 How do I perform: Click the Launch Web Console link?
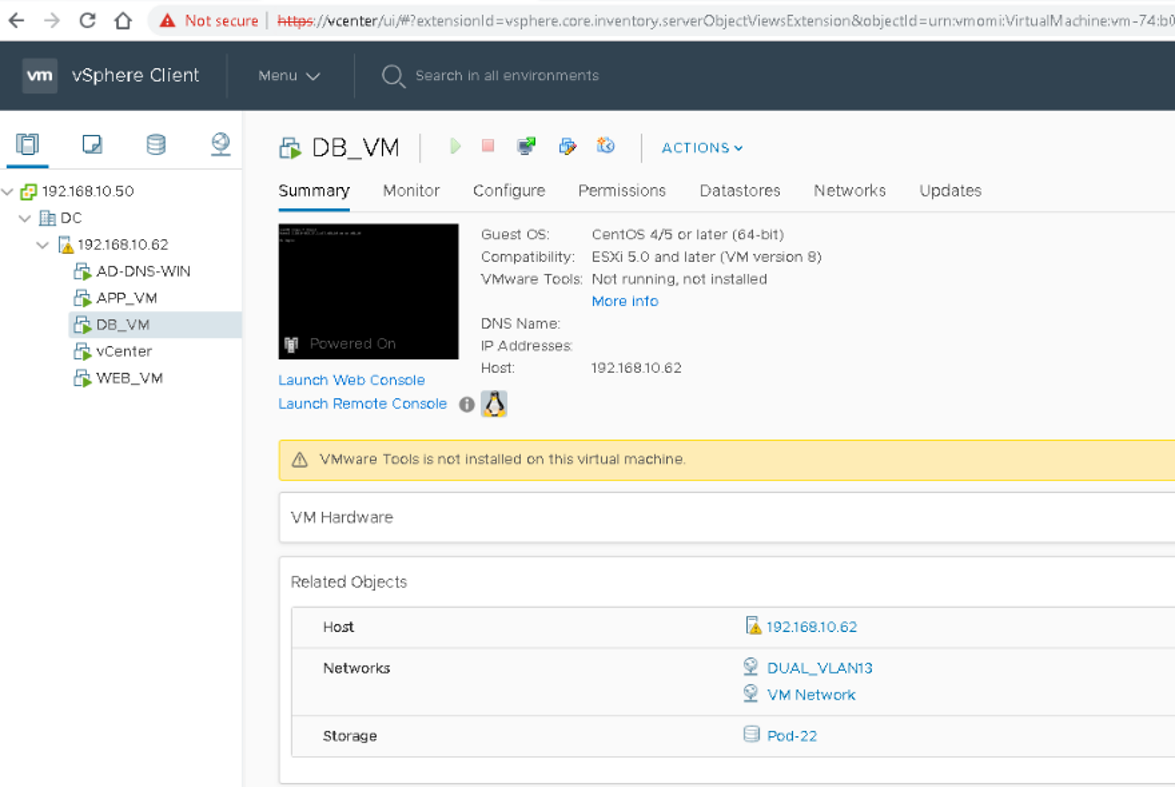351,380
